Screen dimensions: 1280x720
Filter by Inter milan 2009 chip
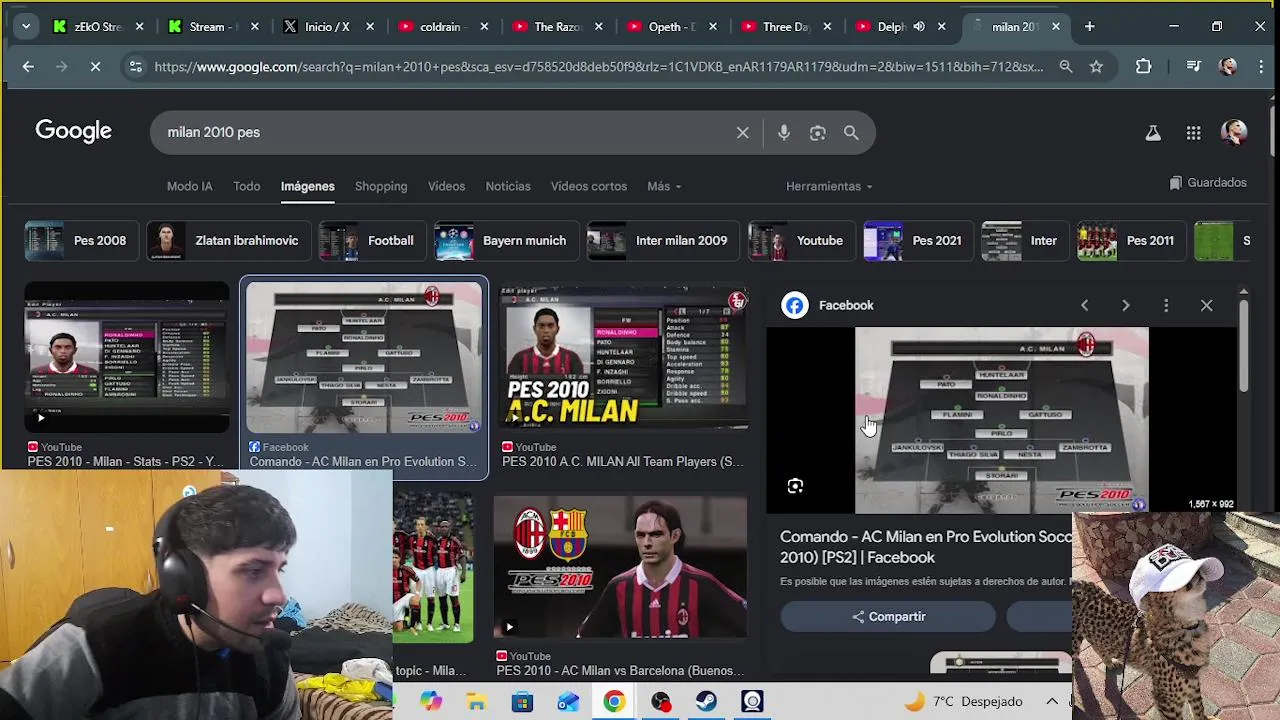(x=661, y=240)
